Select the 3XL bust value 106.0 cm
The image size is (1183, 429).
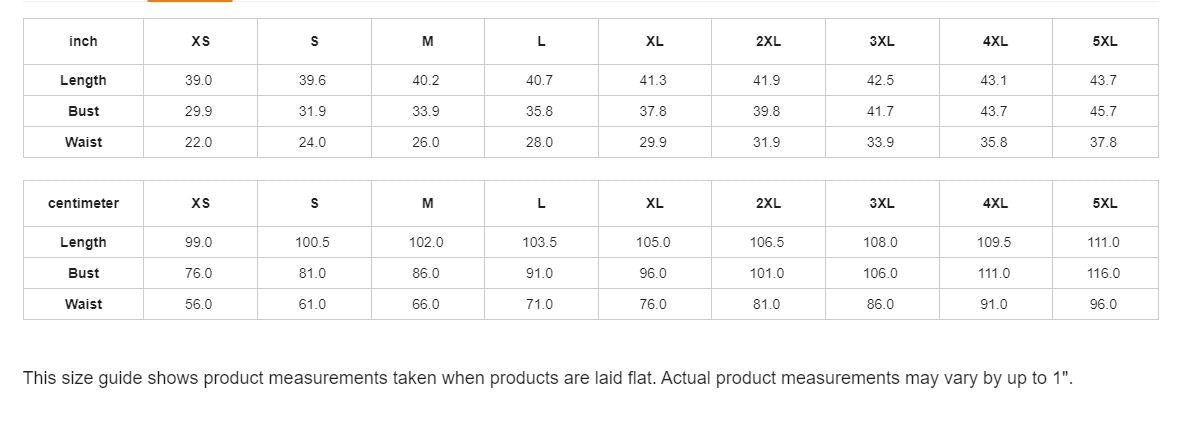tap(880, 273)
